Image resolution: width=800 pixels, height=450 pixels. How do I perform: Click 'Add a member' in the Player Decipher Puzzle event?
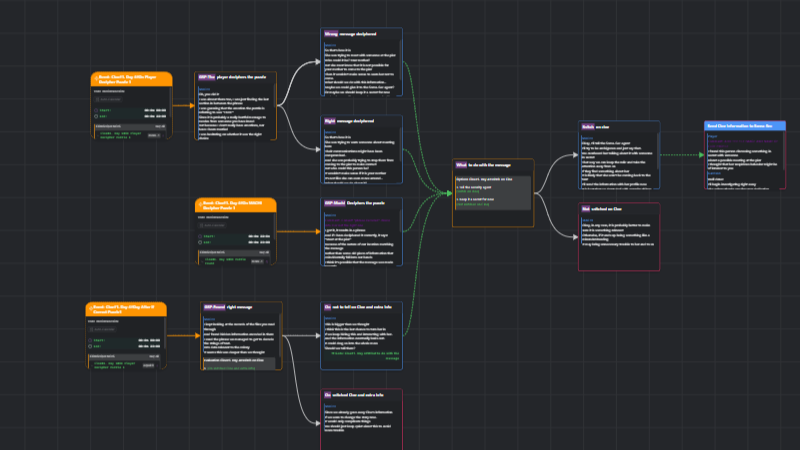tap(108, 99)
